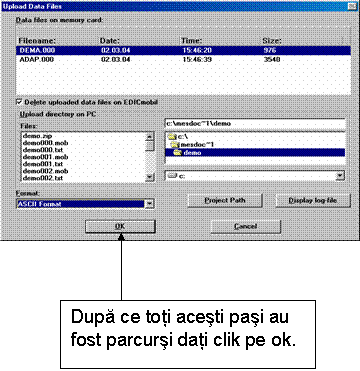The image size is (360, 371).
Task: Click the Files list scroll-down arrow
Action: click(x=150, y=177)
